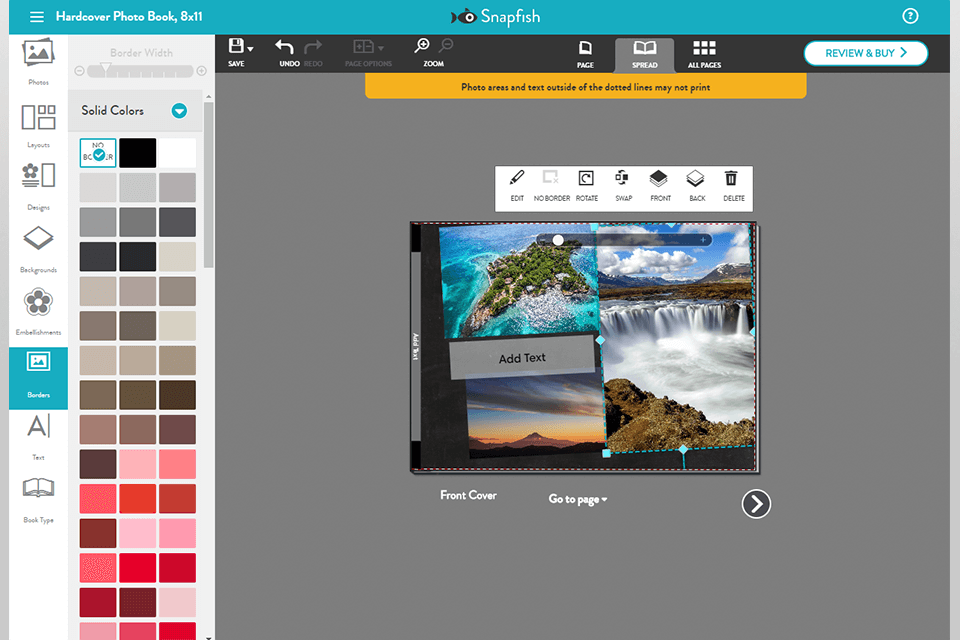
Task: Click the vertical spine Add Text field
Action: (416, 346)
